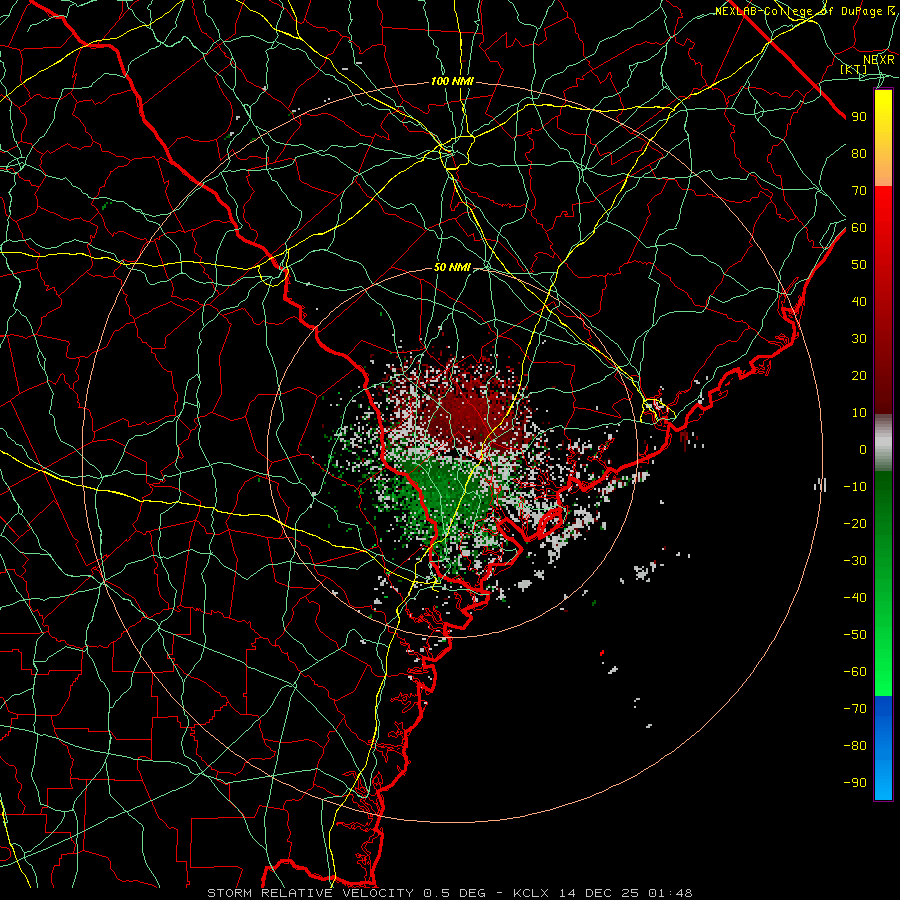Click the 80 value on the velocity scale

859,153
